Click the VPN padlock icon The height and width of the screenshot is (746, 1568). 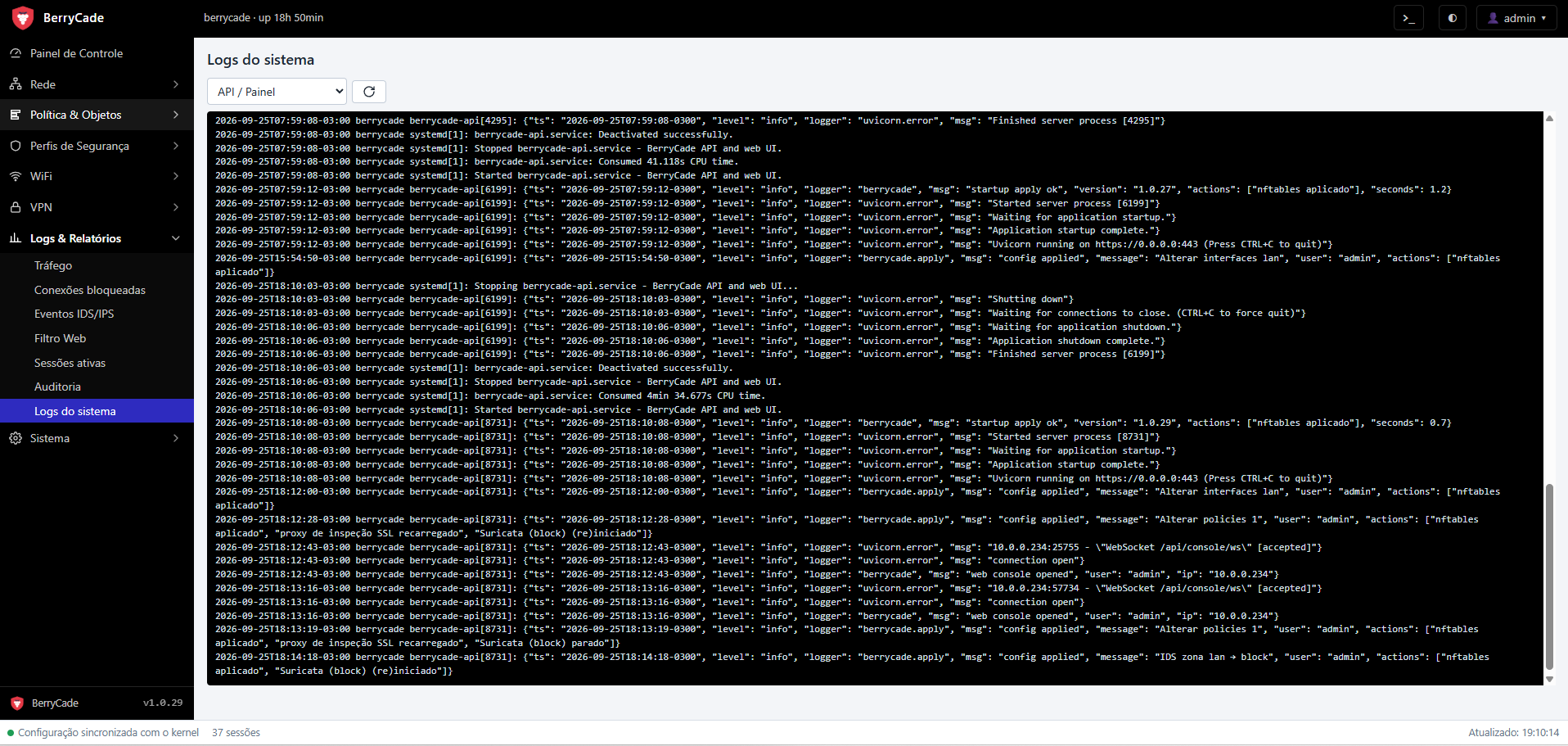(x=16, y=207)
